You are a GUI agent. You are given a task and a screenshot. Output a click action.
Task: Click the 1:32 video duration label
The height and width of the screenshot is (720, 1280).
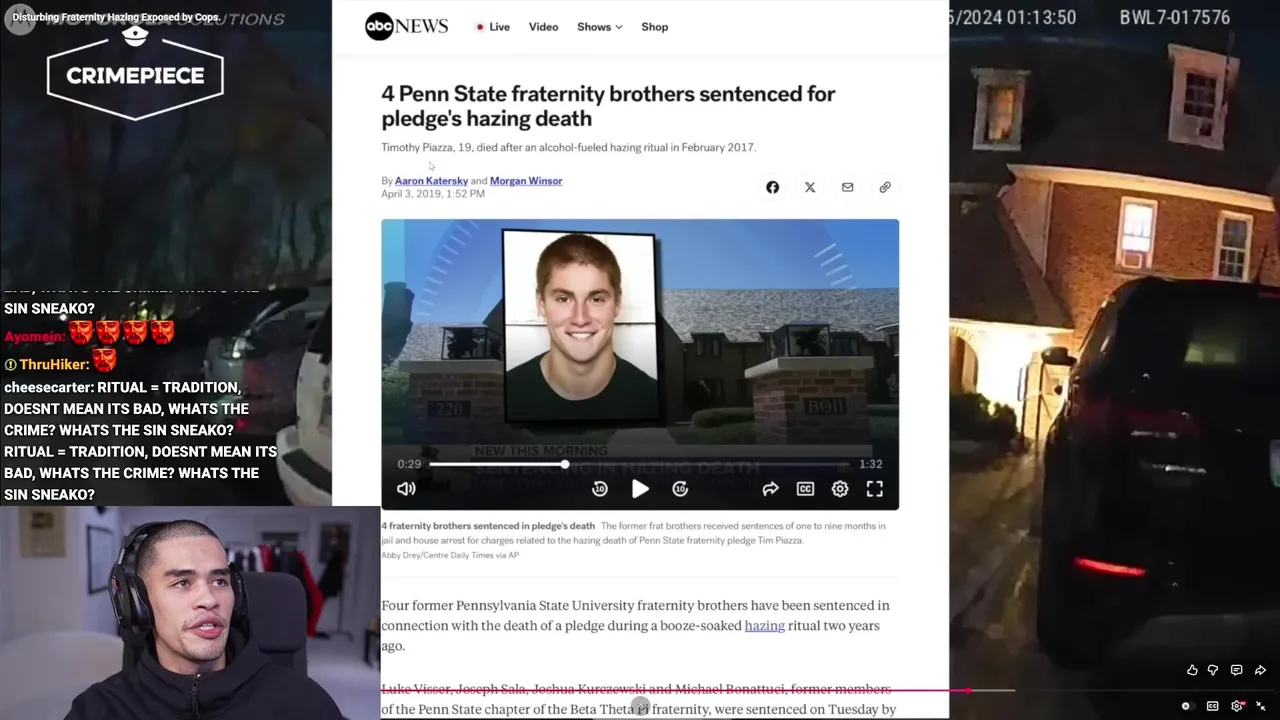870,464
